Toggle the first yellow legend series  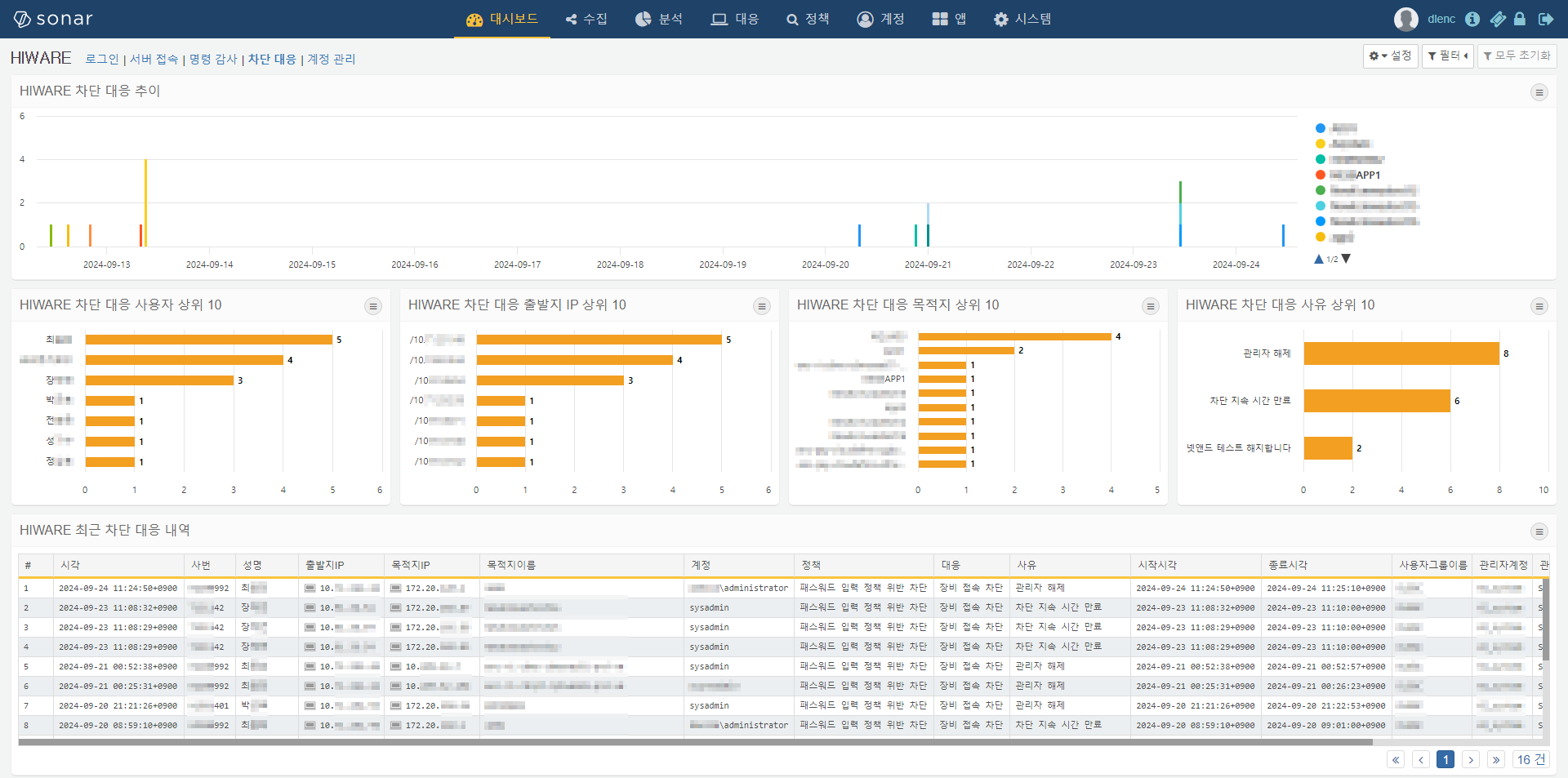[x=1343, y=144]
